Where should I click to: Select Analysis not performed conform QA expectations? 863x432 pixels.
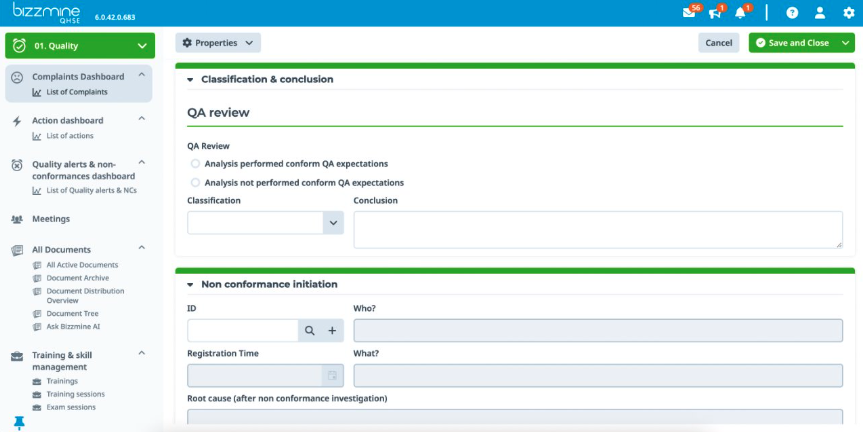pos(195,183)
